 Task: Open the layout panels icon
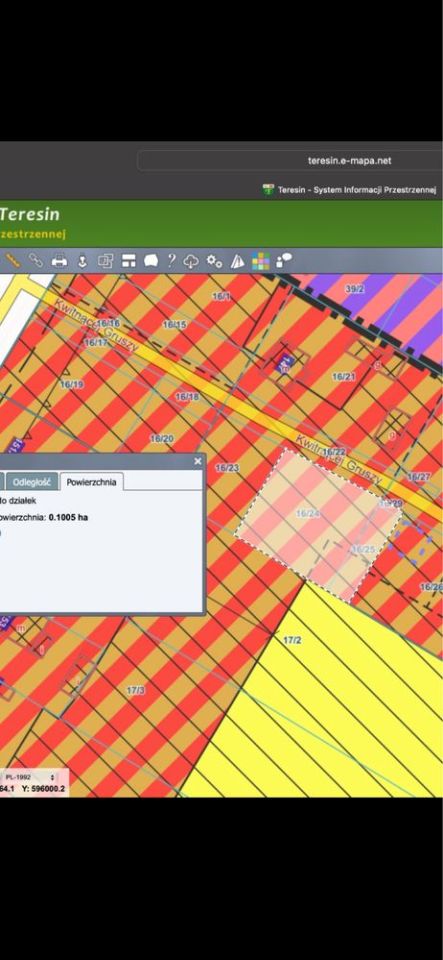(128, 261)
